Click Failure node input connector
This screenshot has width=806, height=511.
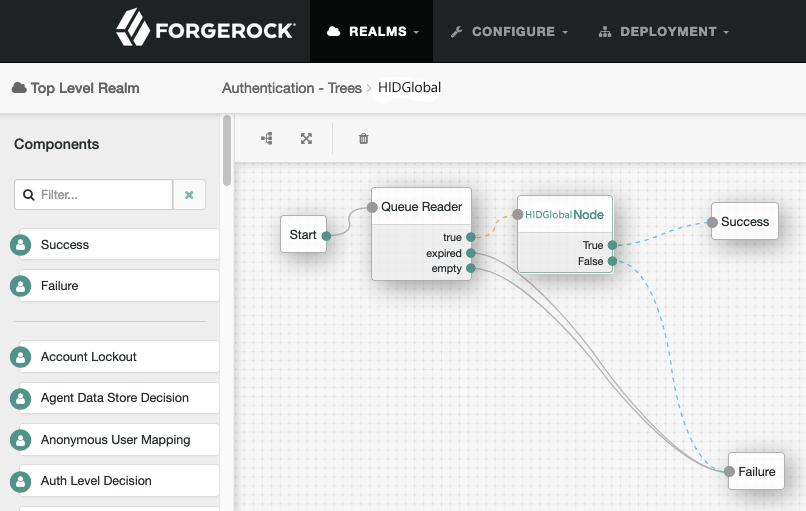click(729, 471)
